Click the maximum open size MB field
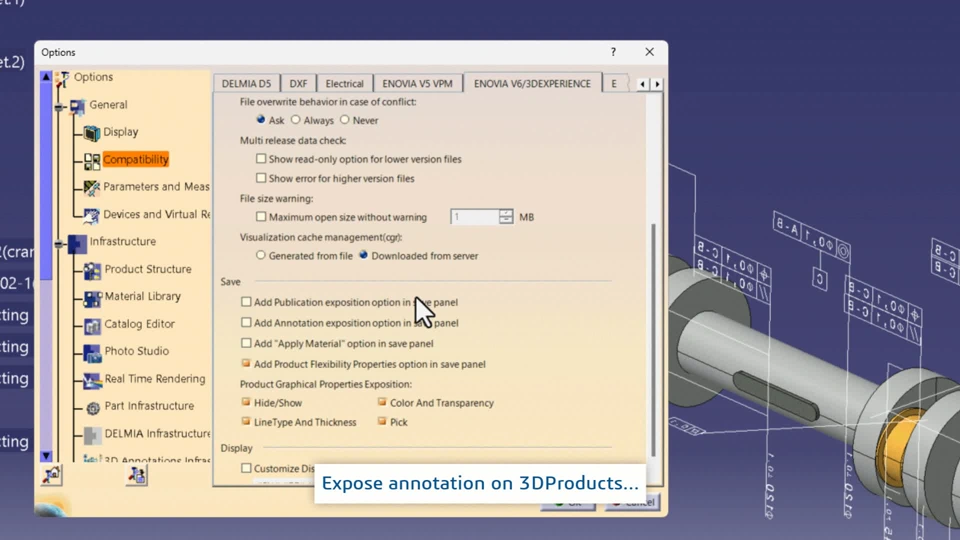Screen dimensions: 960x540 click(475, 217)
